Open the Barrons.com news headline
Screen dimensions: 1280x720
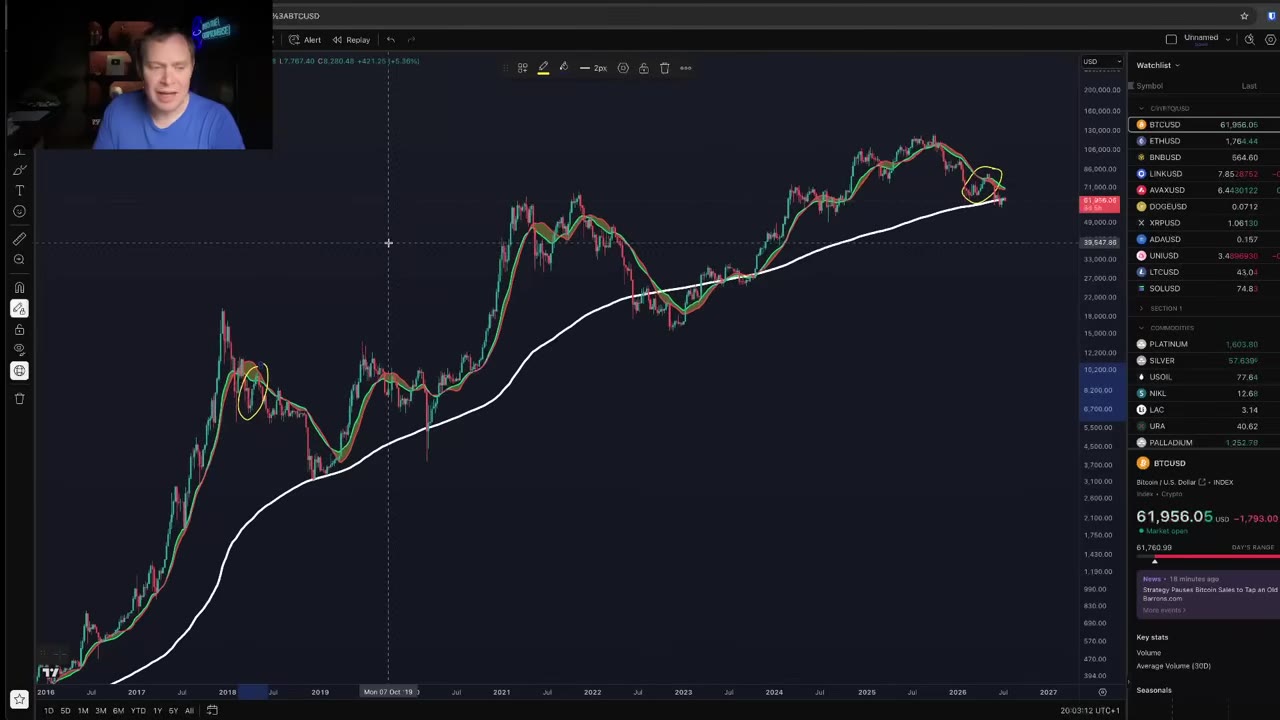[1210, 594]
